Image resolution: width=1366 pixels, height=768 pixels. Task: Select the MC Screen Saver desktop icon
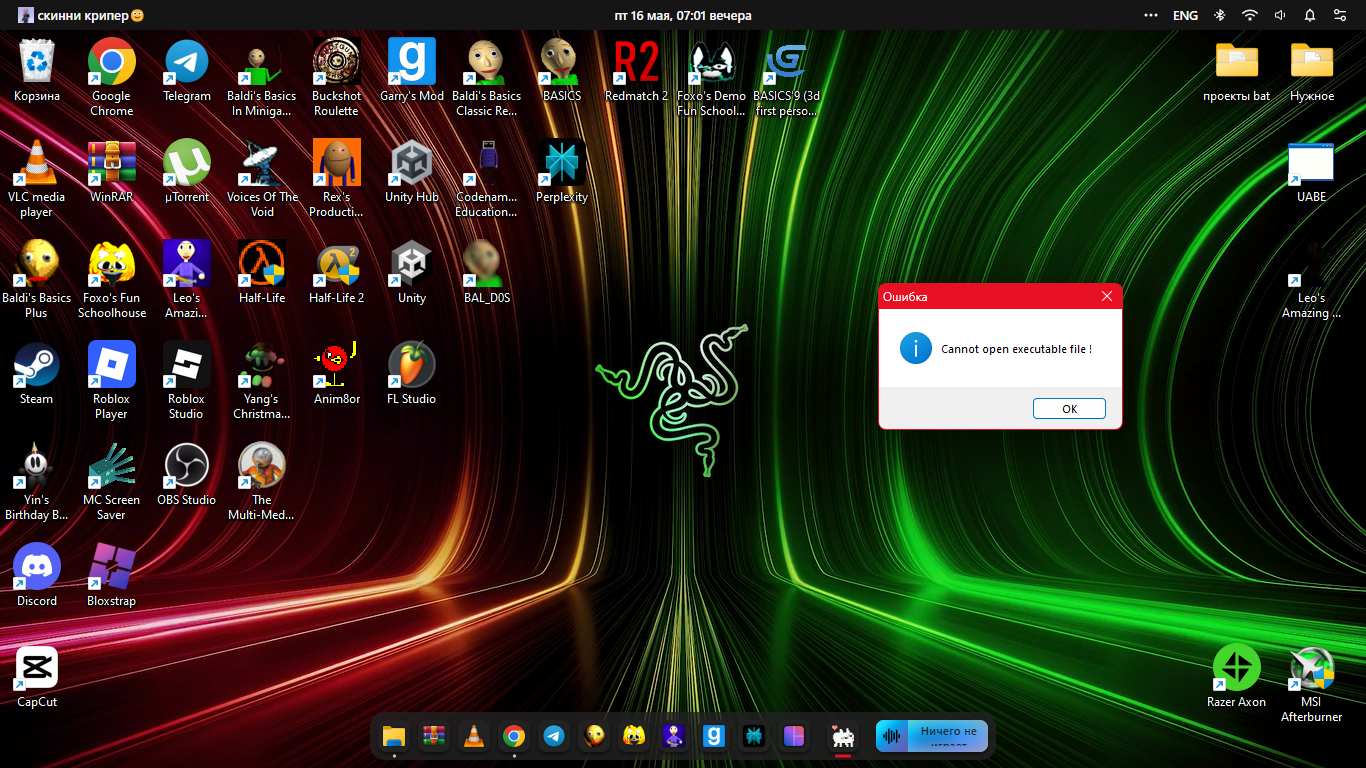click(111, 481)
